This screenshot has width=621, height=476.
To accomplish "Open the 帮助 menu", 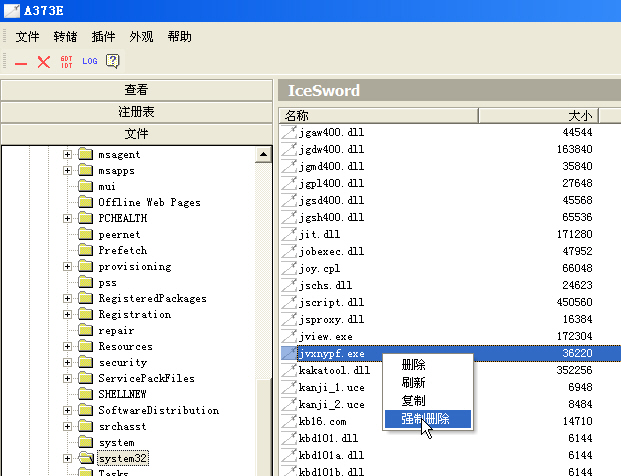I will click(179, 37).
